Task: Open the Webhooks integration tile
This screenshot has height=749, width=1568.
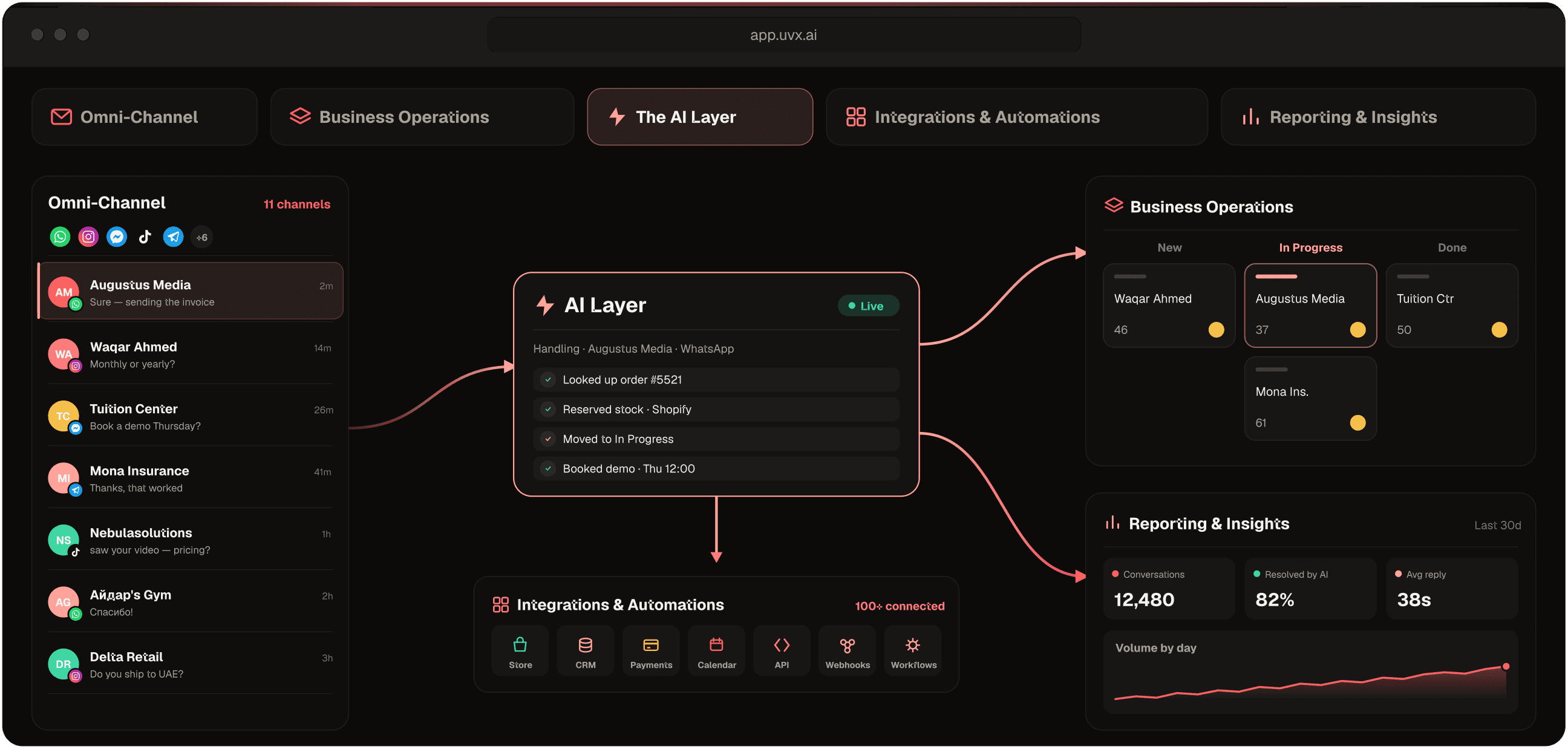Action: pos(848,652)
